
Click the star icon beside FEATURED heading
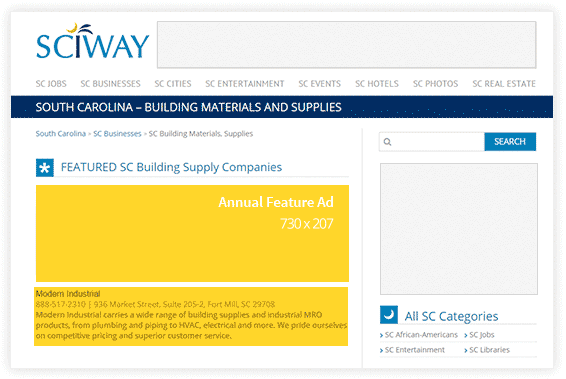(45, 168)
